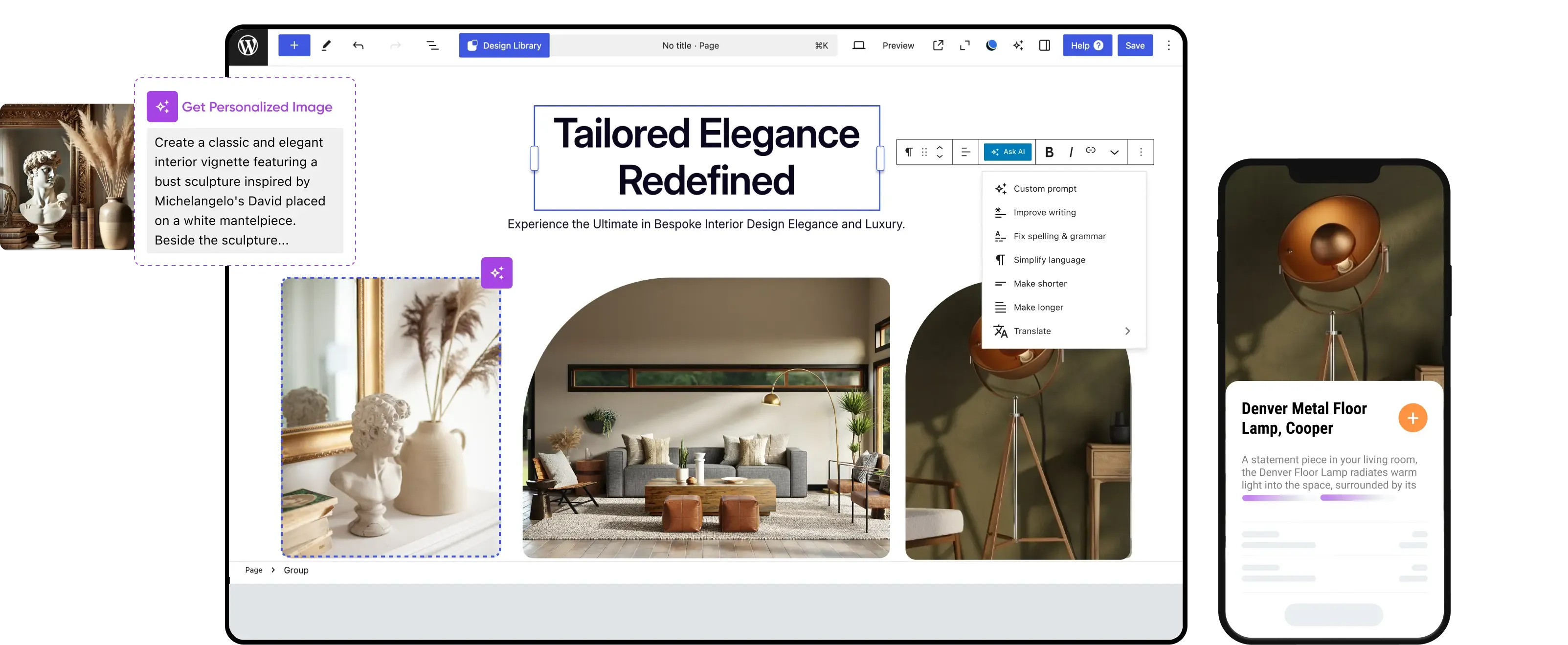
Task: Click Denver Metal Floor Lamp title
Action: point(1304,418)
